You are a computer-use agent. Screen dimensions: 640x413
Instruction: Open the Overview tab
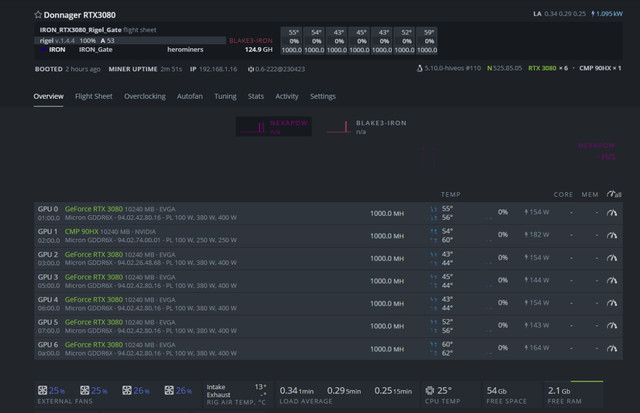(49, 96)
